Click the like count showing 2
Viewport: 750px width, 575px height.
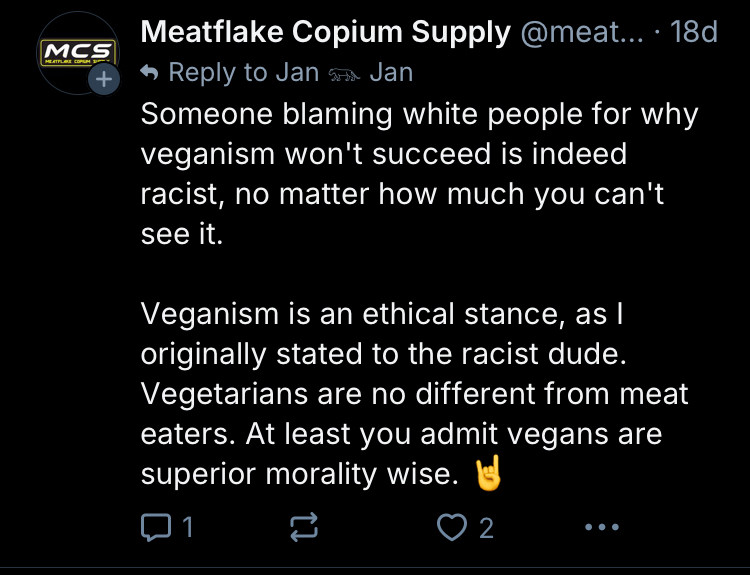coord(486,528)
